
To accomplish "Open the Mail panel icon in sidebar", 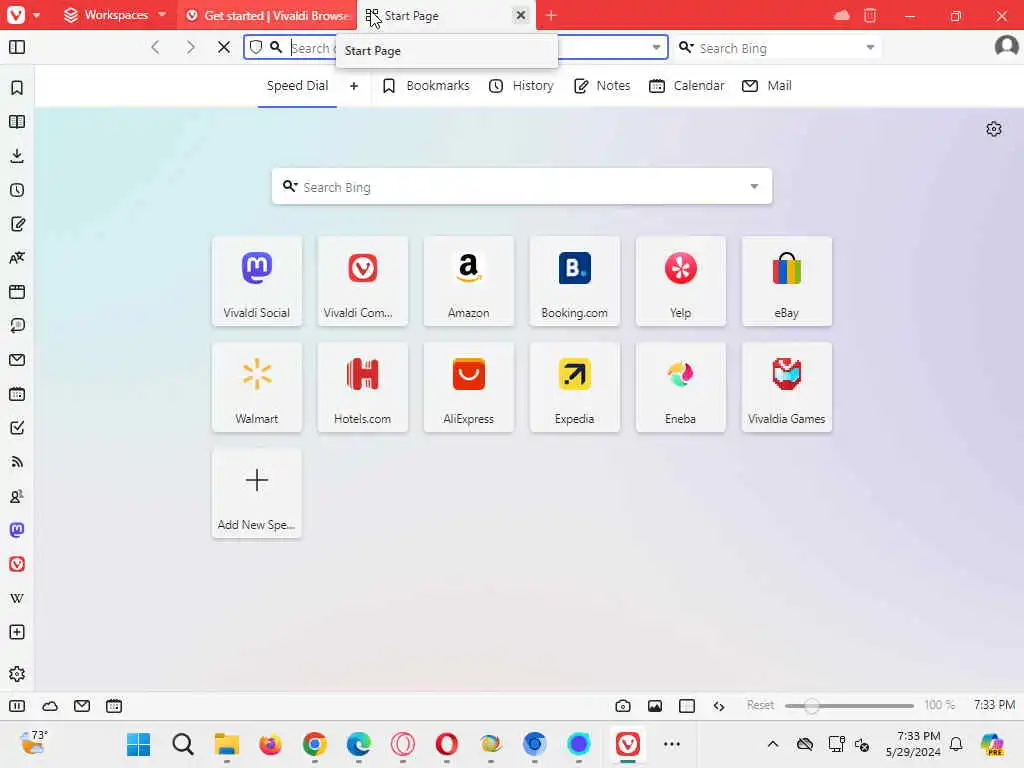I will click(17, 360).
